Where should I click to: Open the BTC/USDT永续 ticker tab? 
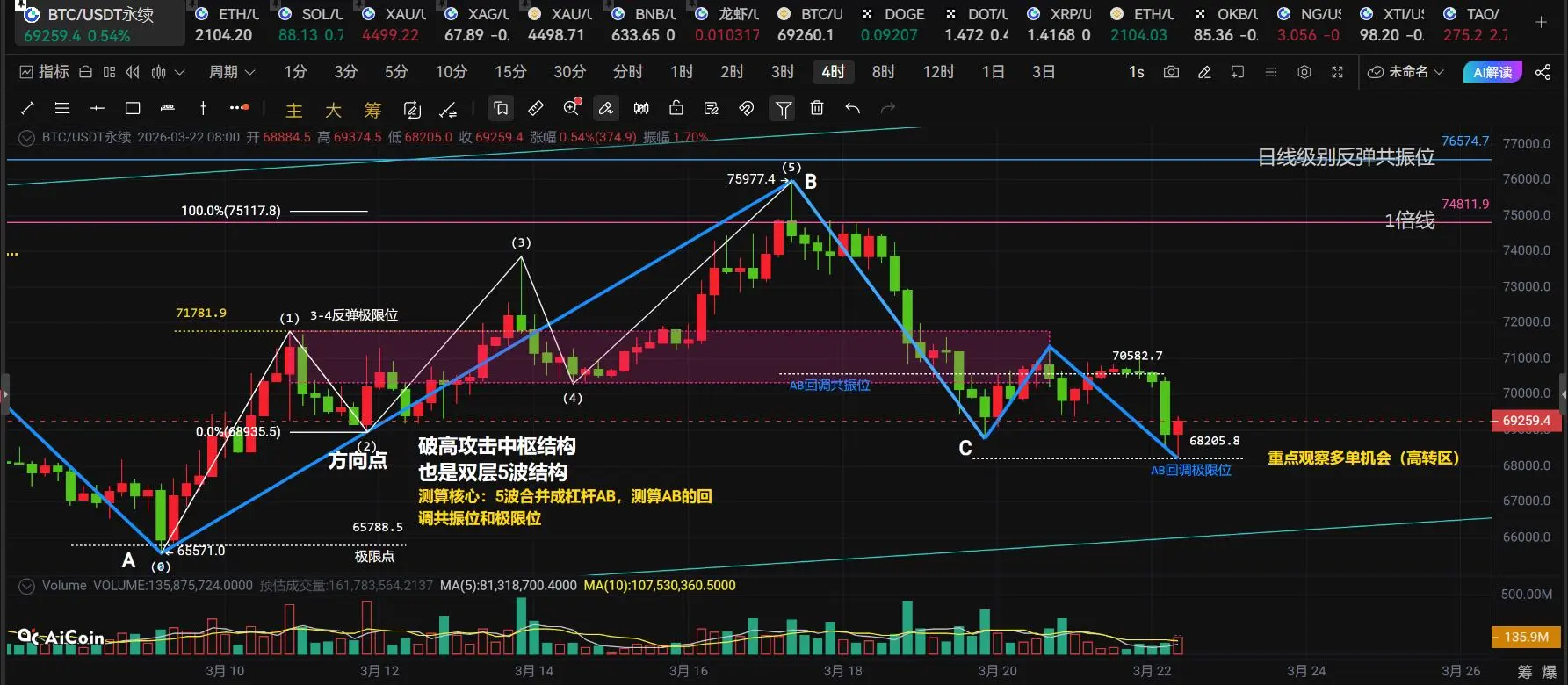(x=98, y=24)
